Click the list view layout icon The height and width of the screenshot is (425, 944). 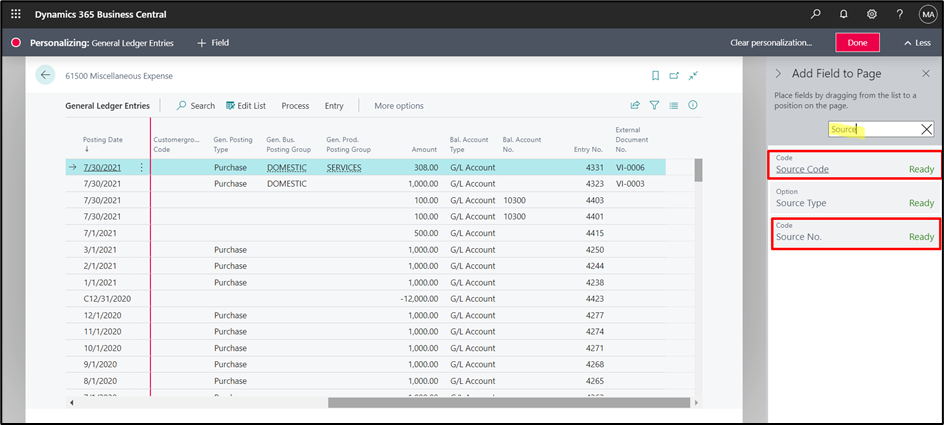coord(674,105)
